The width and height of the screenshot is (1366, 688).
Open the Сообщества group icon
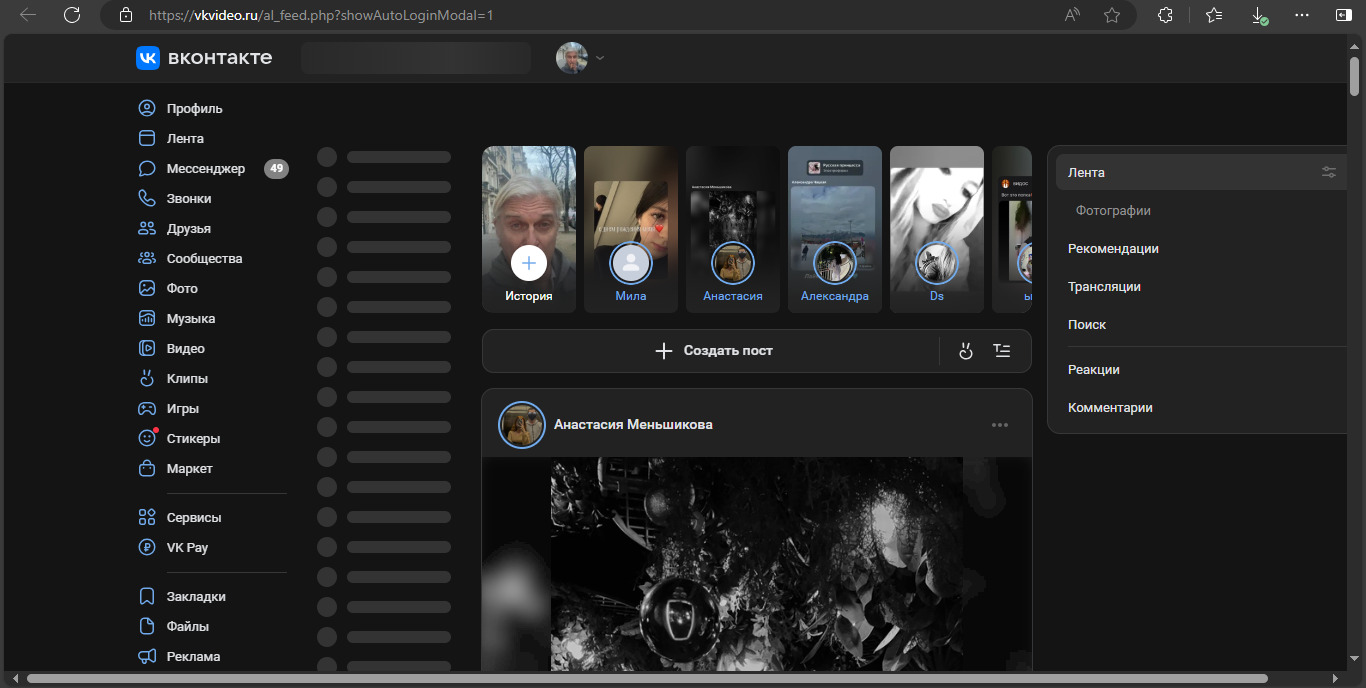click(x=147, y=258)
